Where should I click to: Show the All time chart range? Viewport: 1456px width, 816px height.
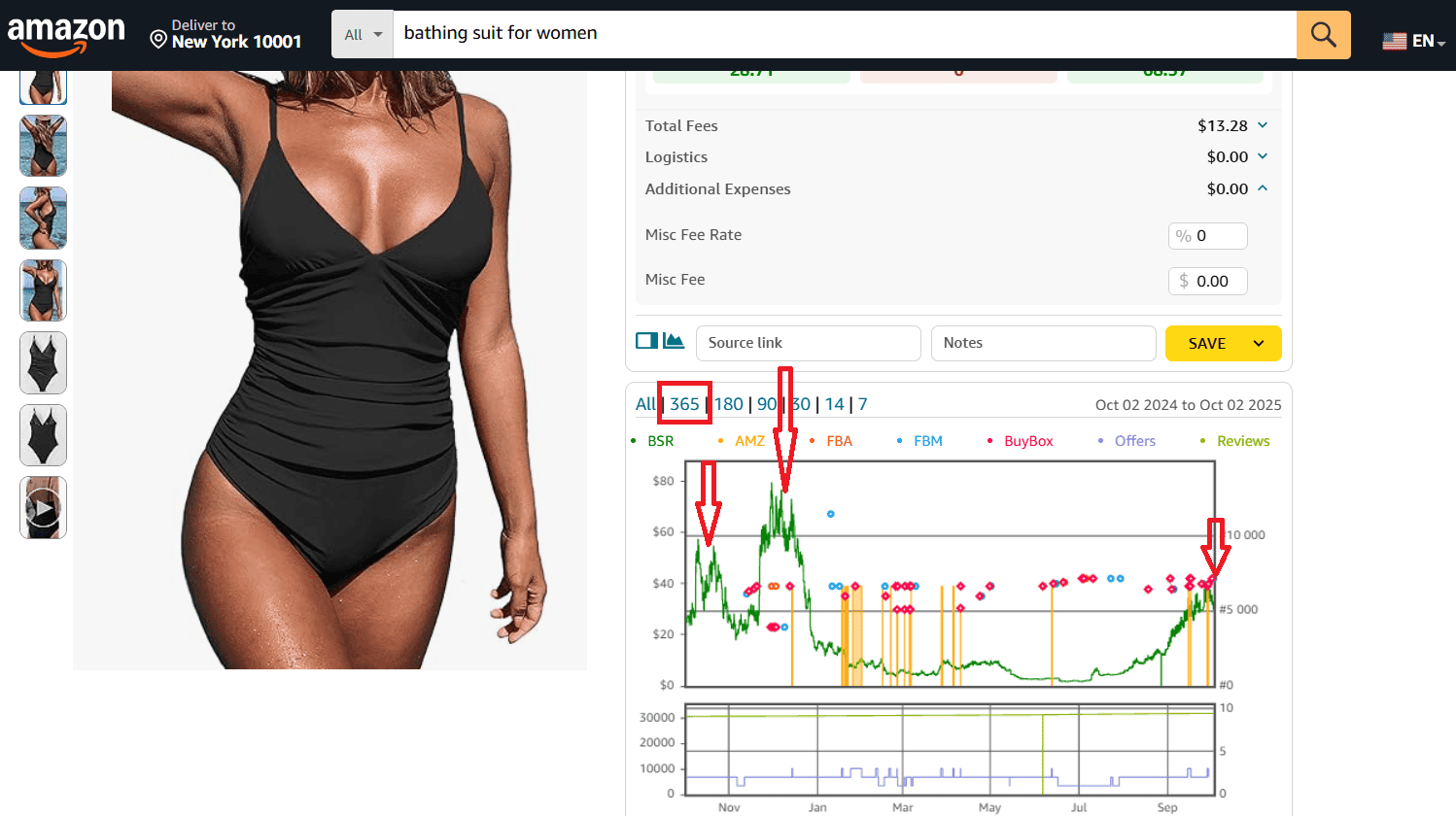(x=645, y=404)
